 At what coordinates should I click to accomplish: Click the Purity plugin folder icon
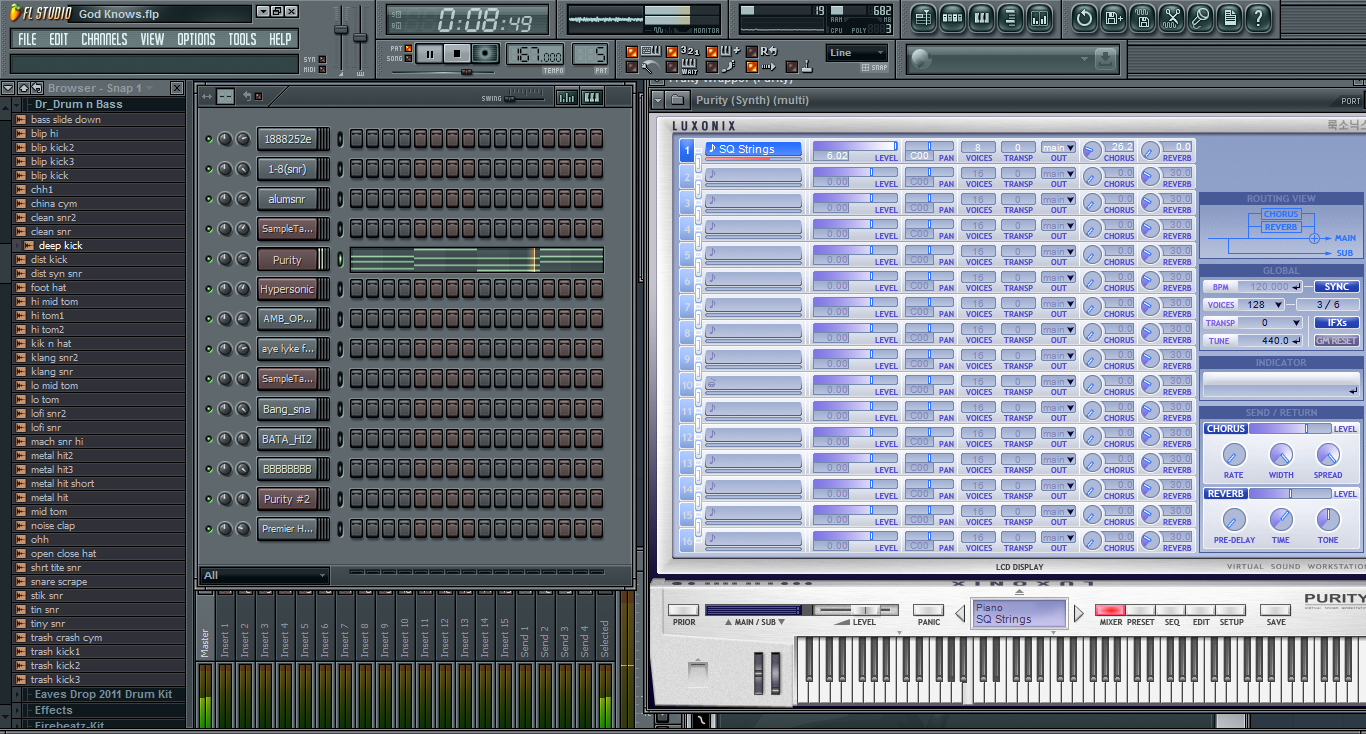coord(677,100)
